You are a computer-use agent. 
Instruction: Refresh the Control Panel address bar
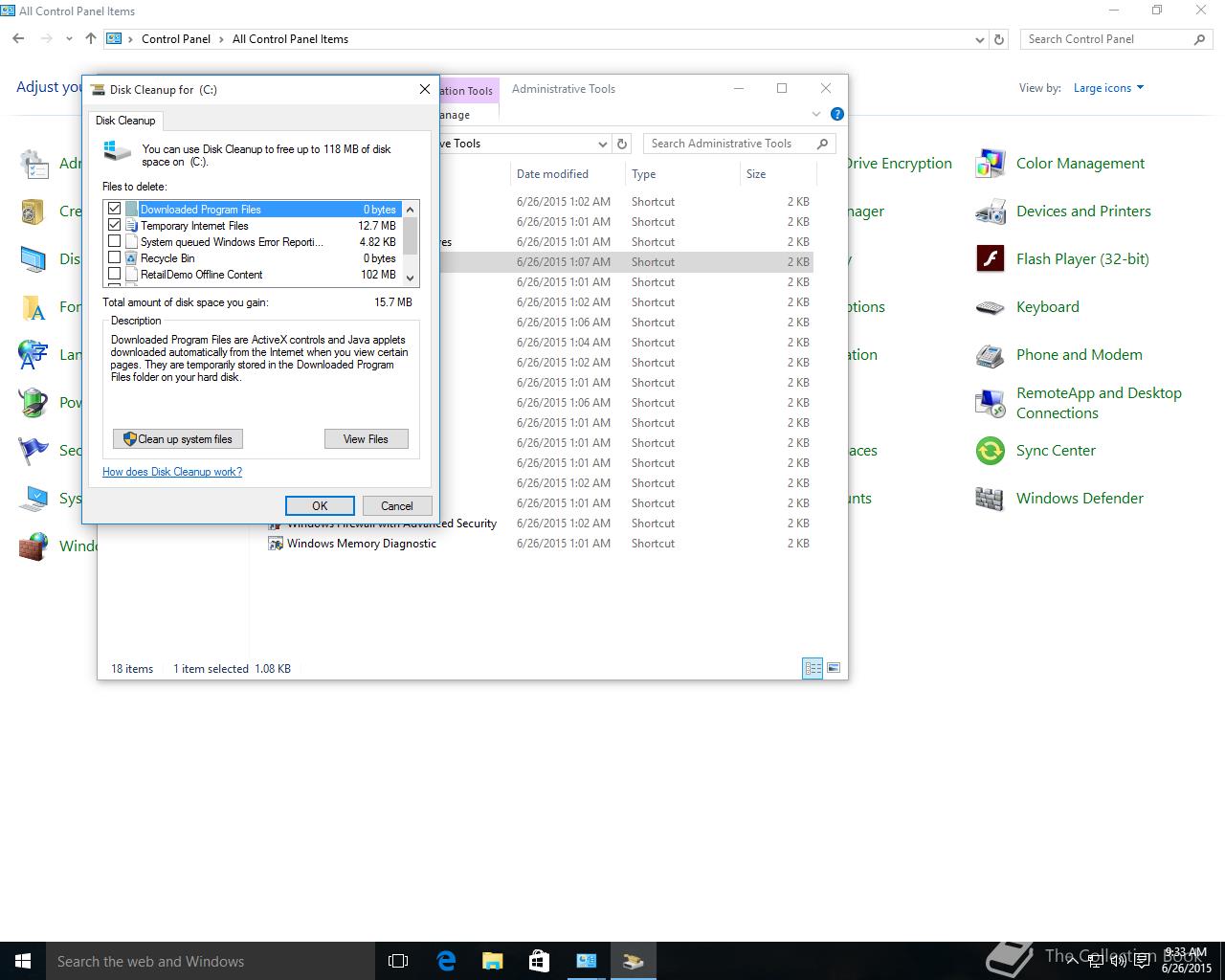(999, 39)
